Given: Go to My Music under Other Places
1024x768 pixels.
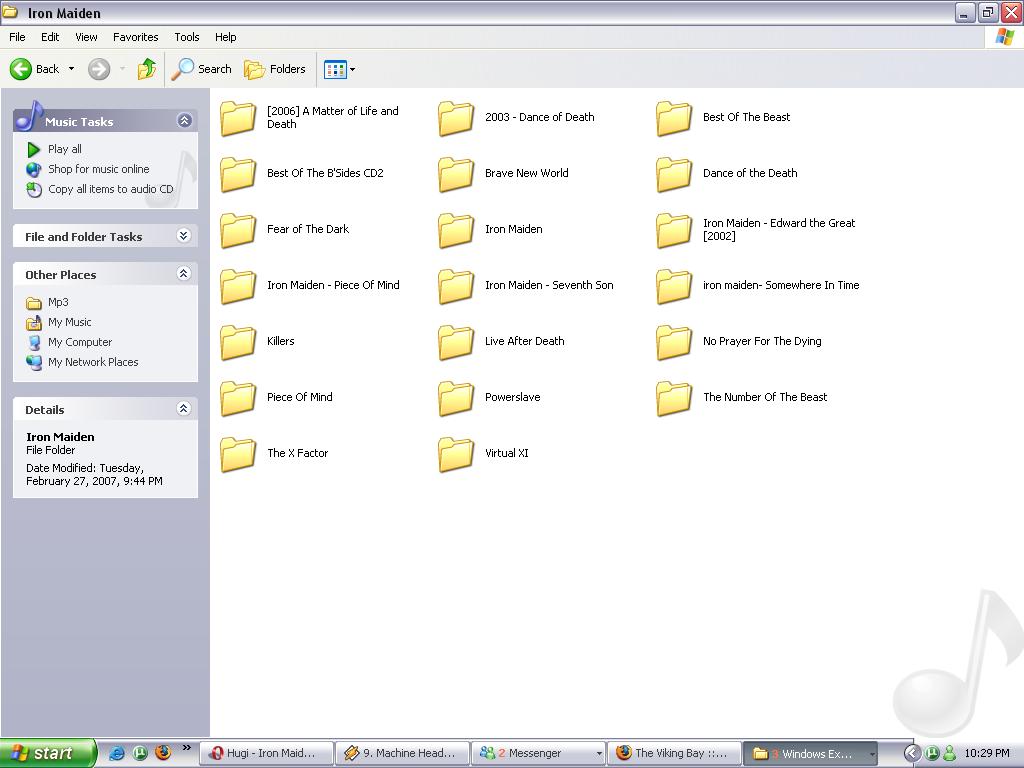Looking at the screenshot, I should click(70, 323).
